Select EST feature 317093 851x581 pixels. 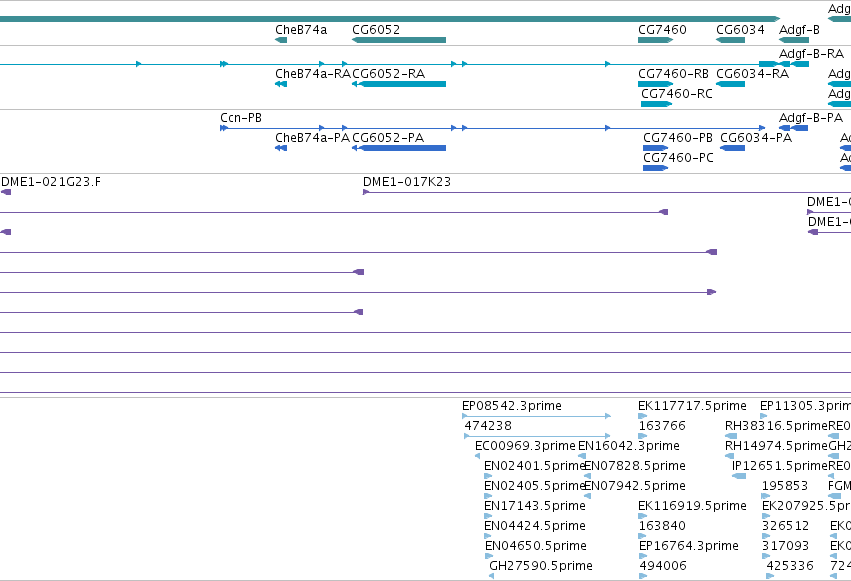766,556
